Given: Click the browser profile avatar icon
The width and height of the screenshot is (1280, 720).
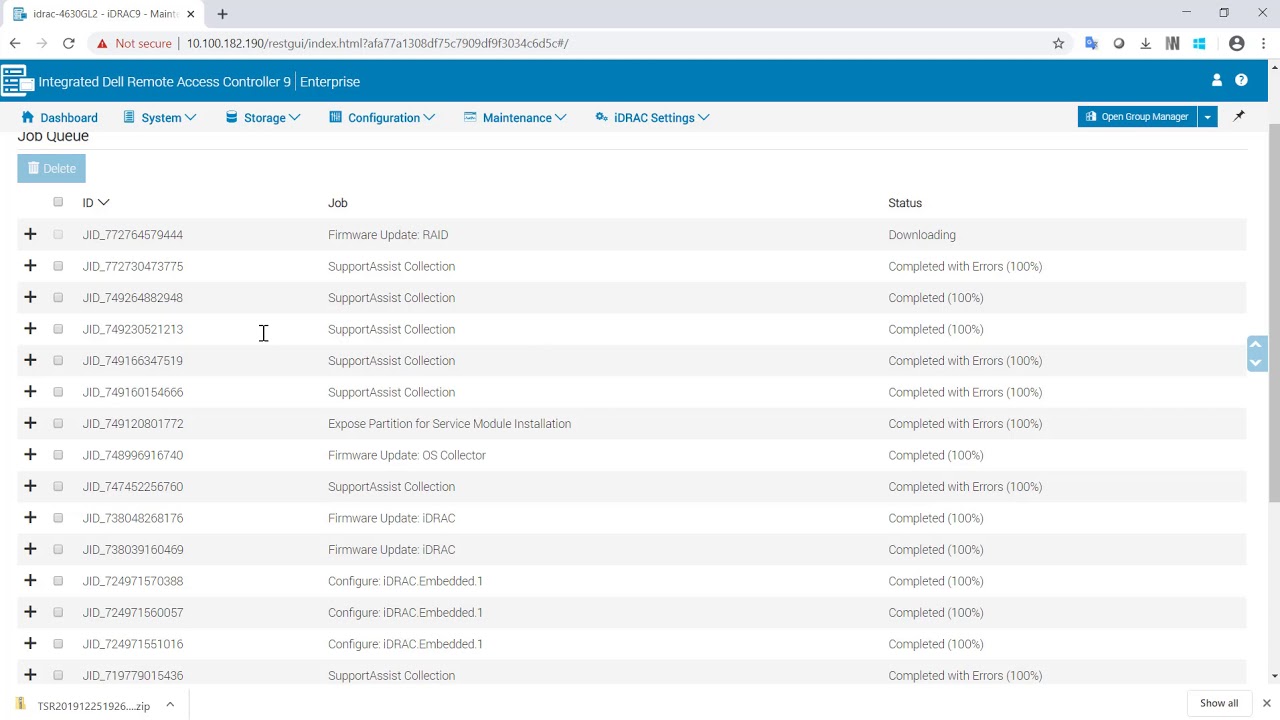Looking at the screenshot, I should tap(1237, 43).
